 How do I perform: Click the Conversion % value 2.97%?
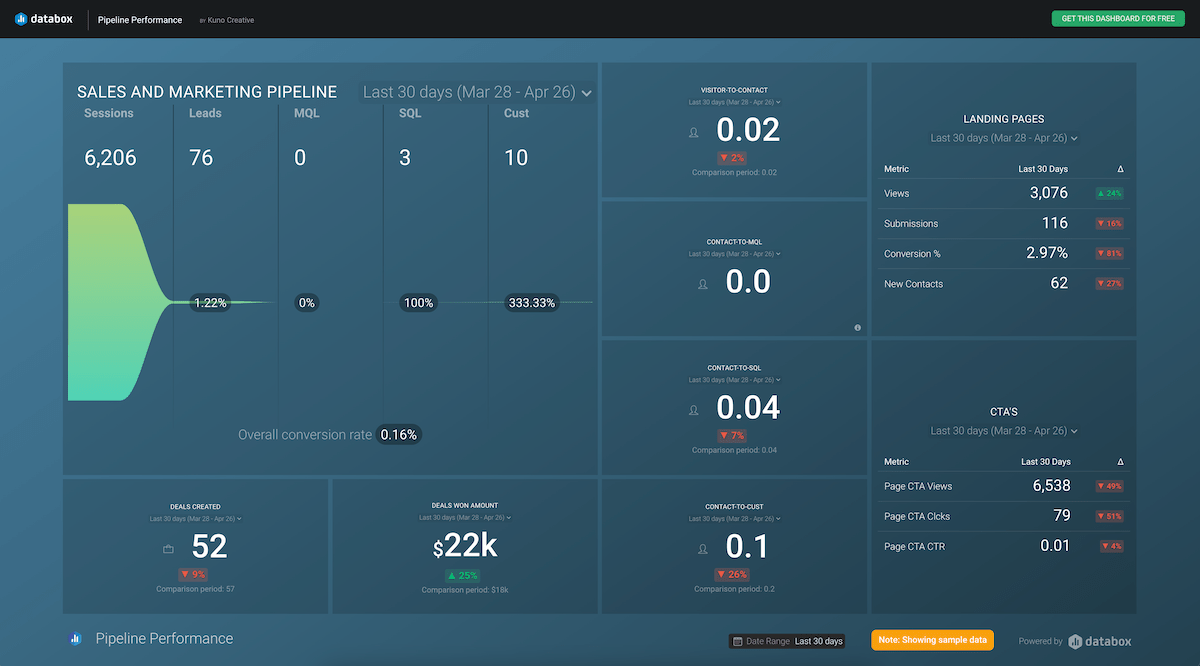click(x=1047, y=253)
